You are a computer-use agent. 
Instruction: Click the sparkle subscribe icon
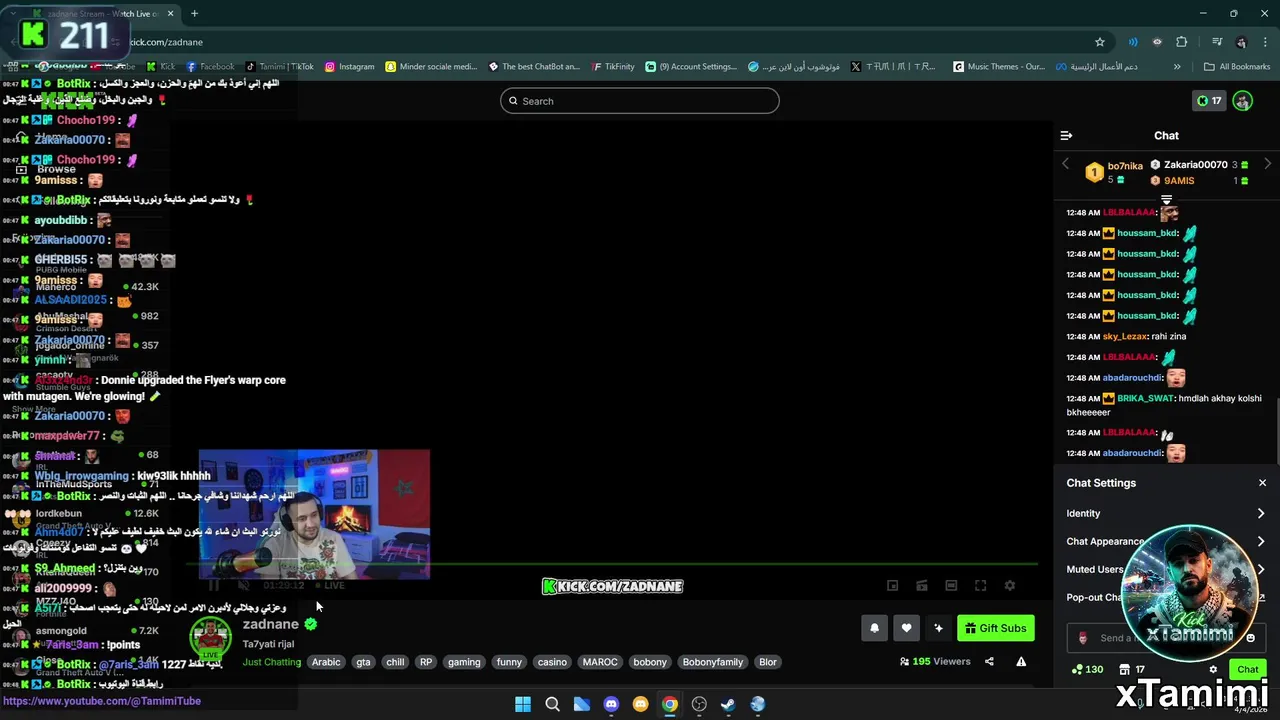pos(938,628)
